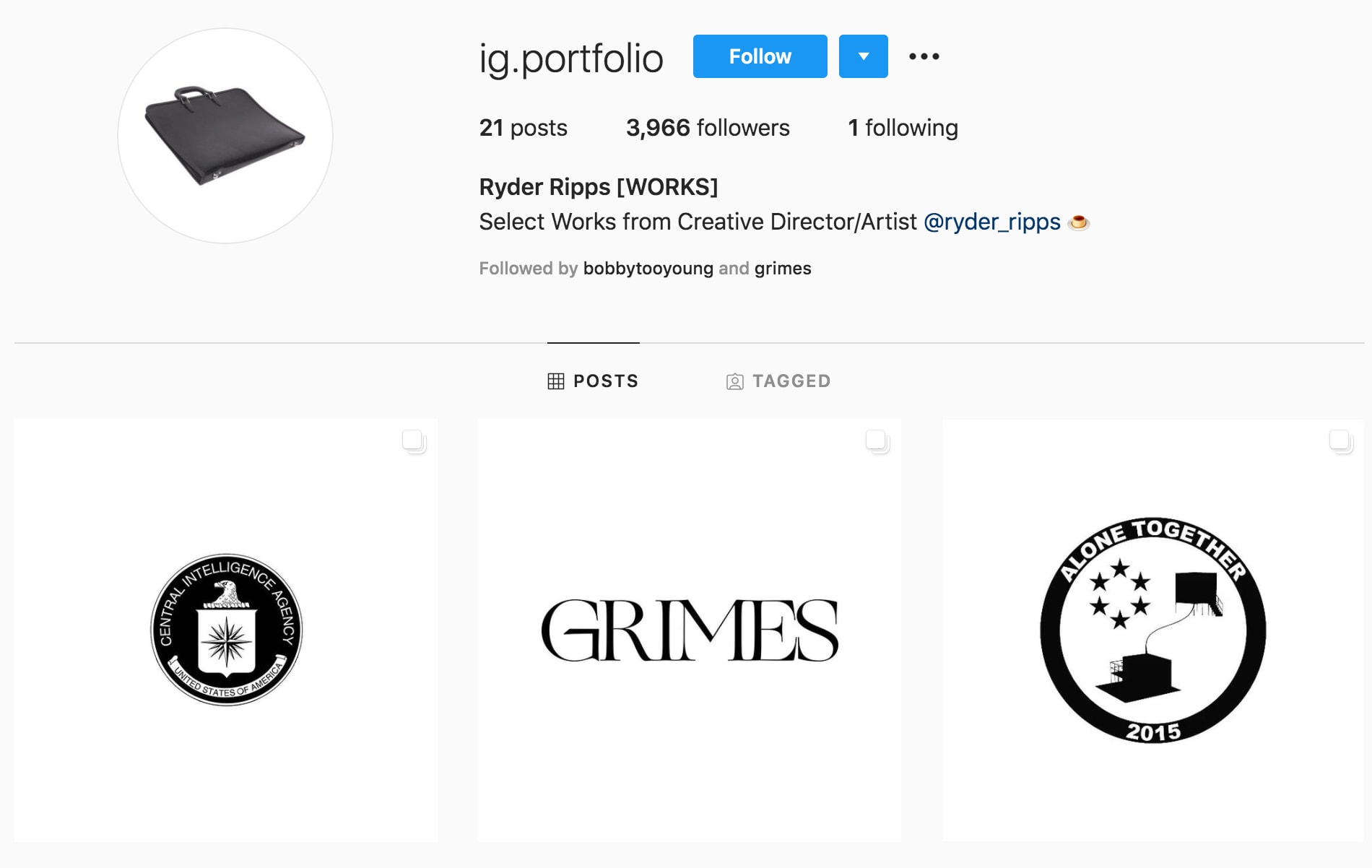The width and height of the screenshot is (1372, 868).
Task: Click the carousel icon on GRIMES post
Action: 877,440
